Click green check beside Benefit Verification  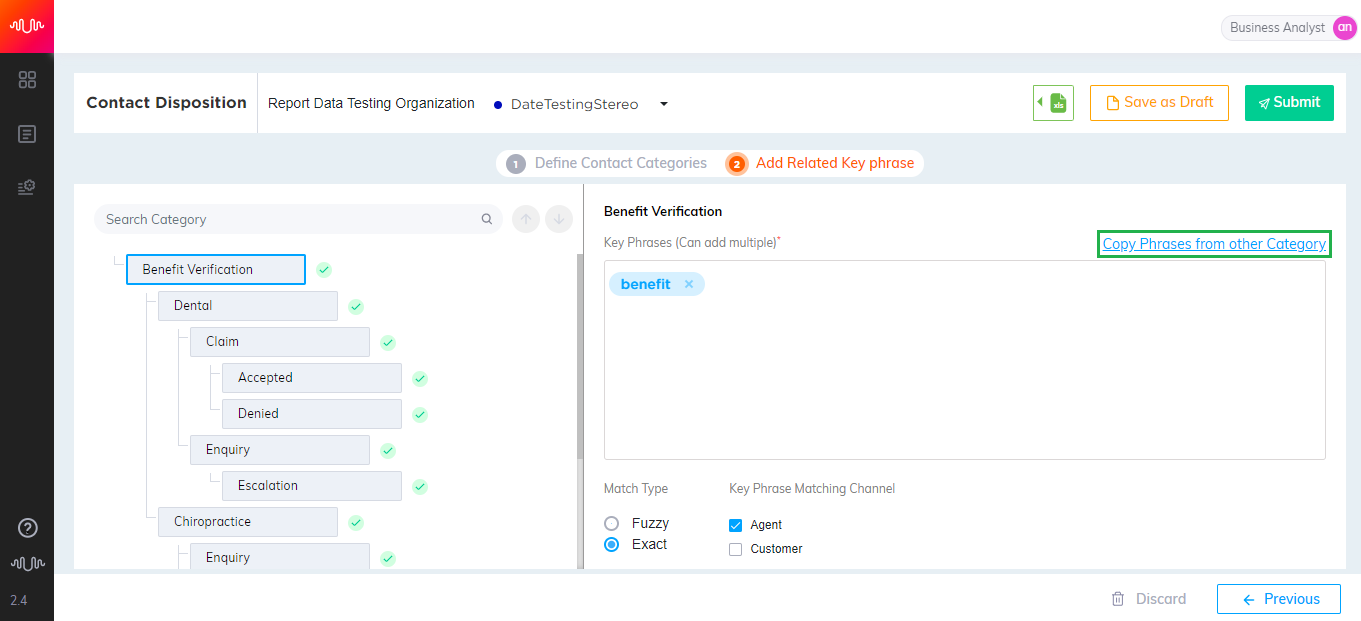(x=324, y=269)
